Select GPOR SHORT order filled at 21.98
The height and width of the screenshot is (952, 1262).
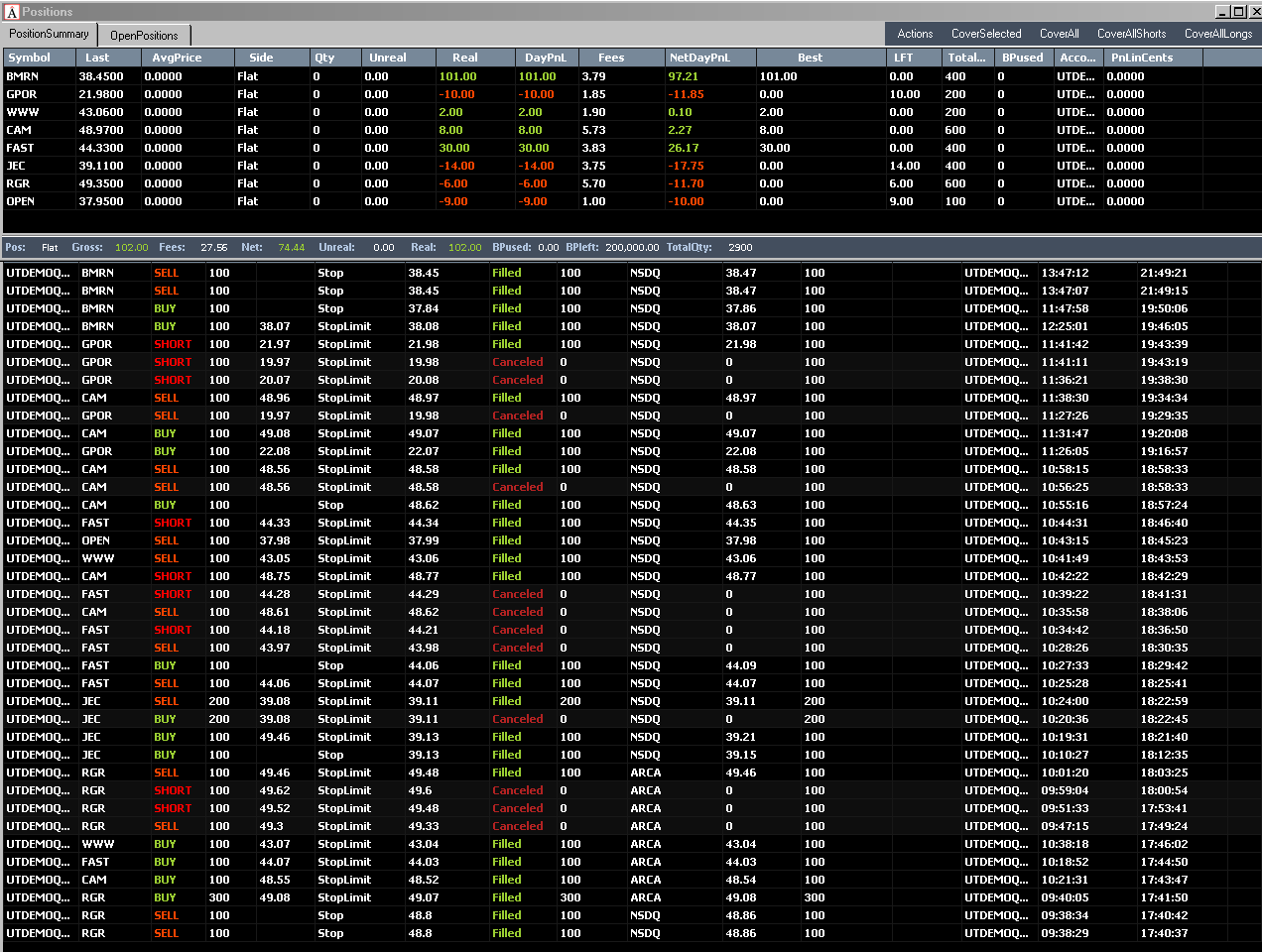(x=631, y=344)
